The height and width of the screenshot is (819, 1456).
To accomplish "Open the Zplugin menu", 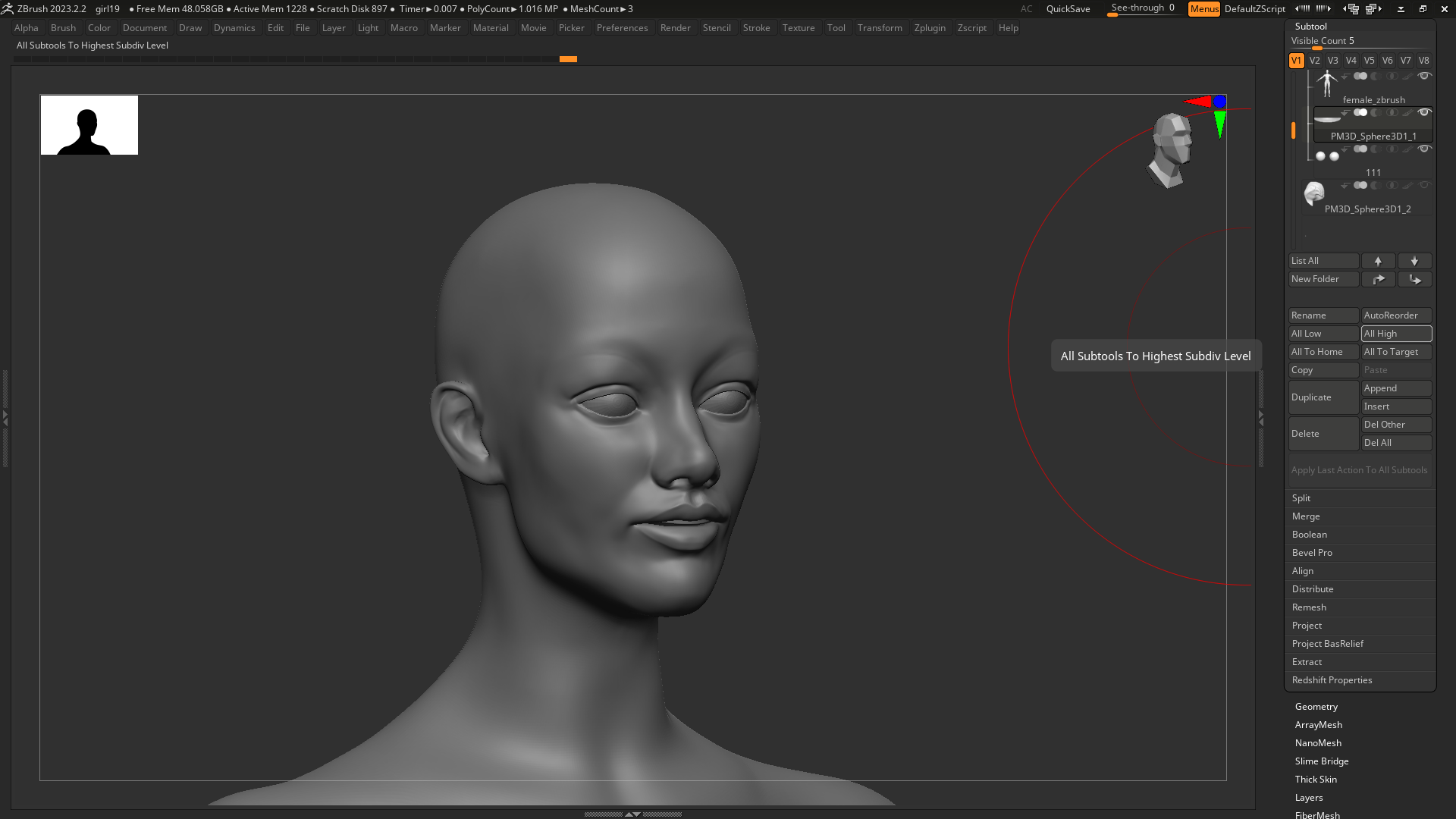I will tap(929, 28).
